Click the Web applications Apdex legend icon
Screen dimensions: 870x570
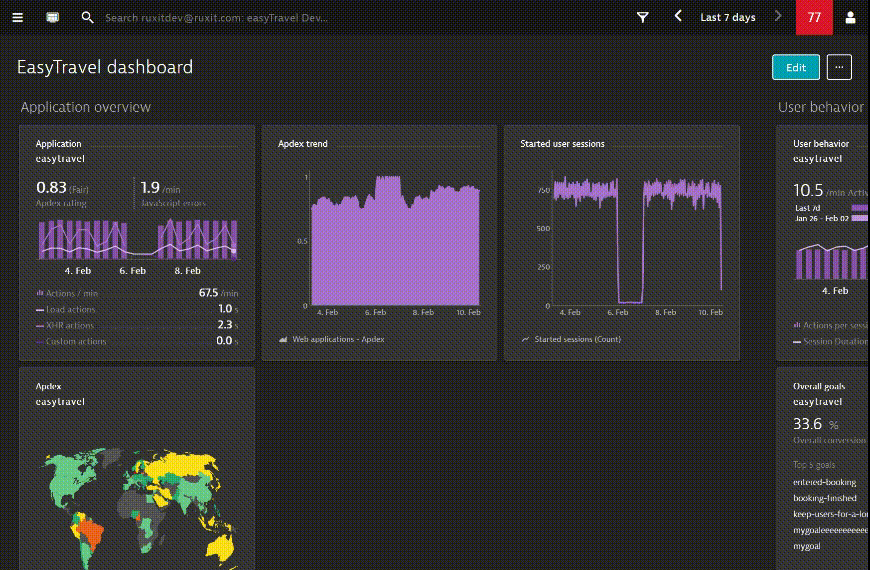click(283, 339)
